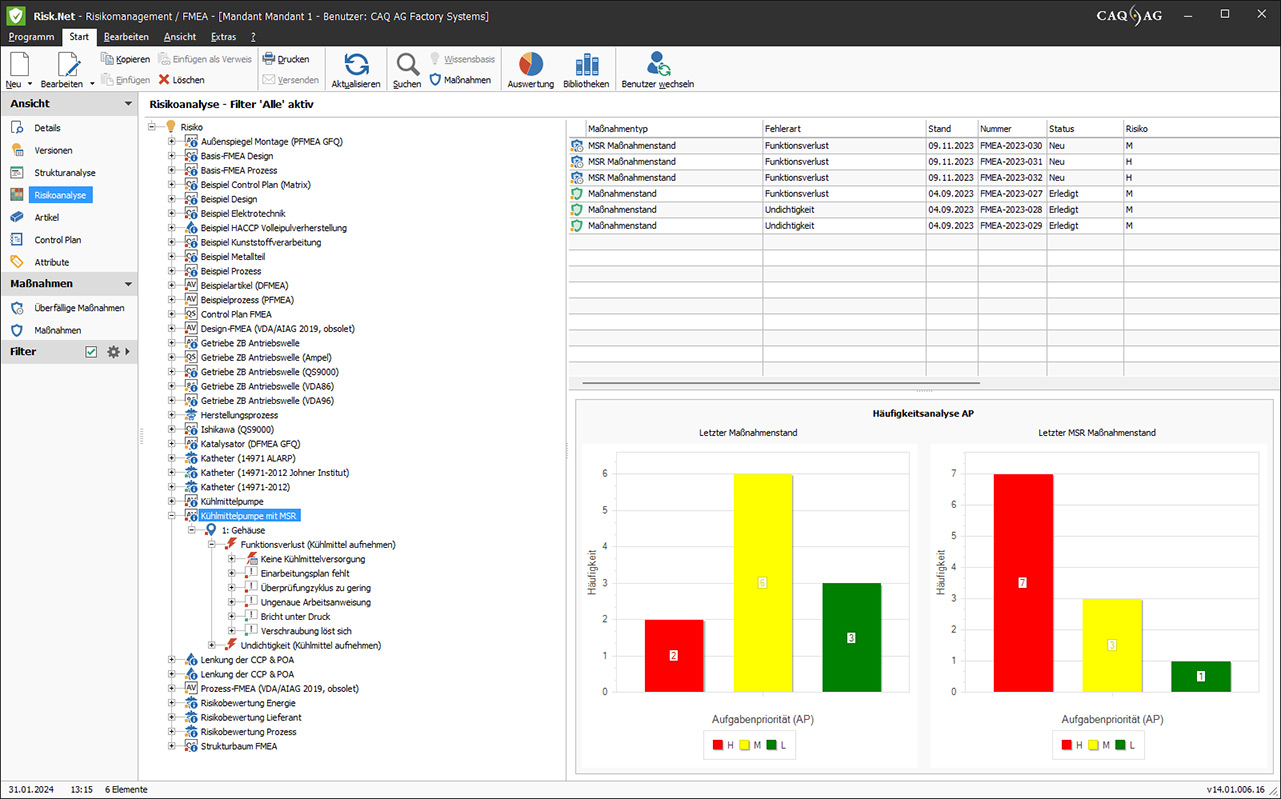Click the Suchen magnifier icon
Image resolution: width=1281 pixels, height=799 pixels.
pyautogui.click(x=407, y=64)
